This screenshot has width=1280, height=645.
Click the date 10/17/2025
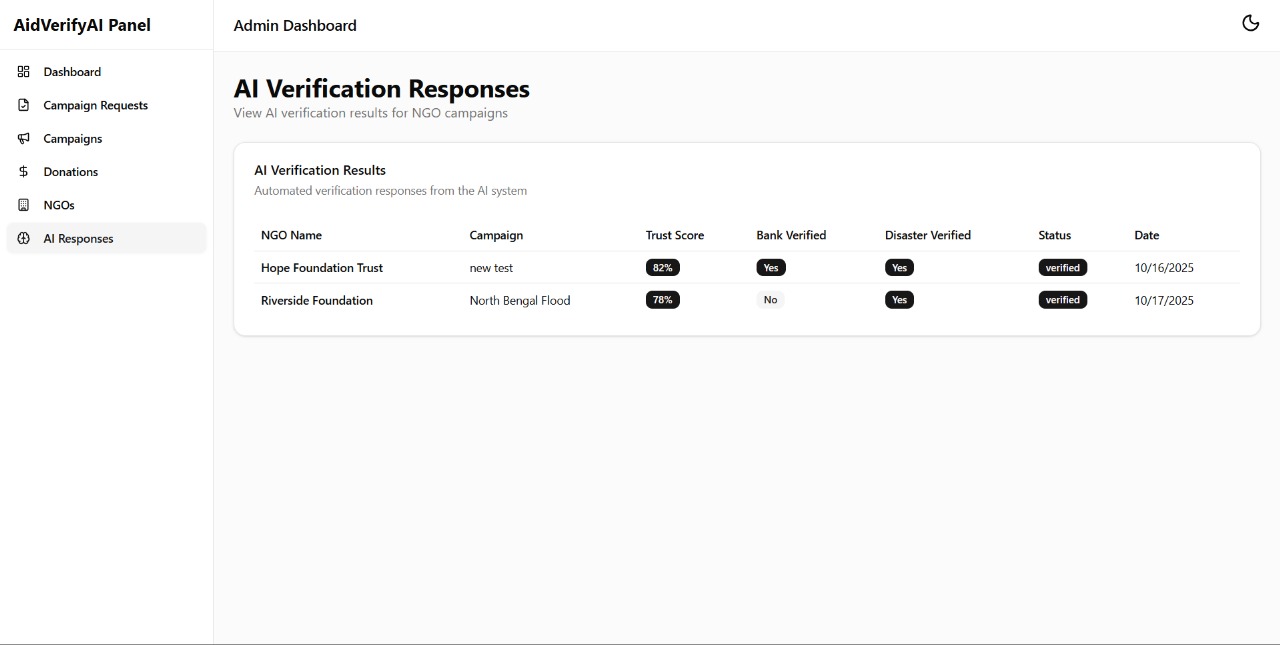point(1164,300)
